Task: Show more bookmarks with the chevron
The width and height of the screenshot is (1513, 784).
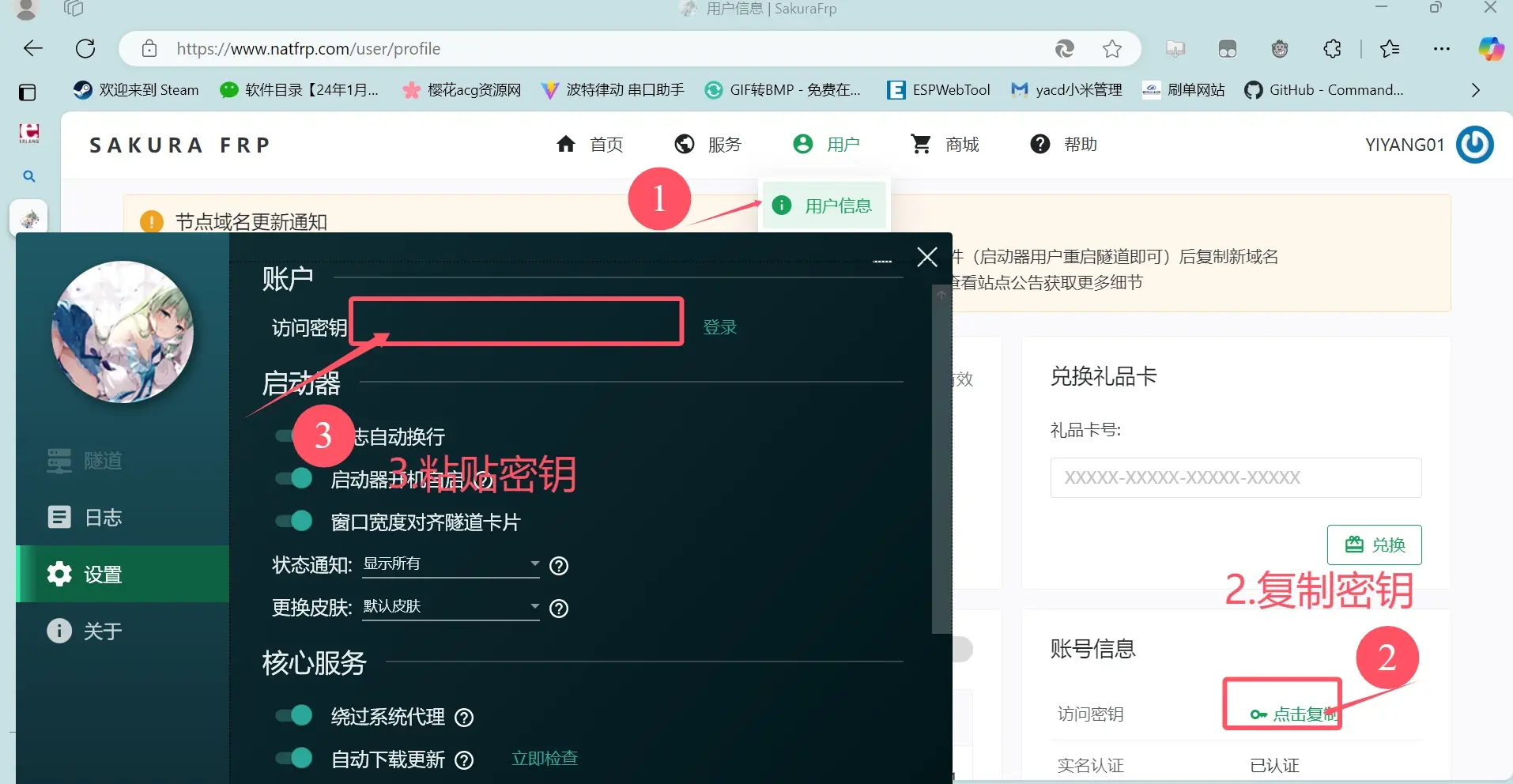Action: tap(1476, 90)
